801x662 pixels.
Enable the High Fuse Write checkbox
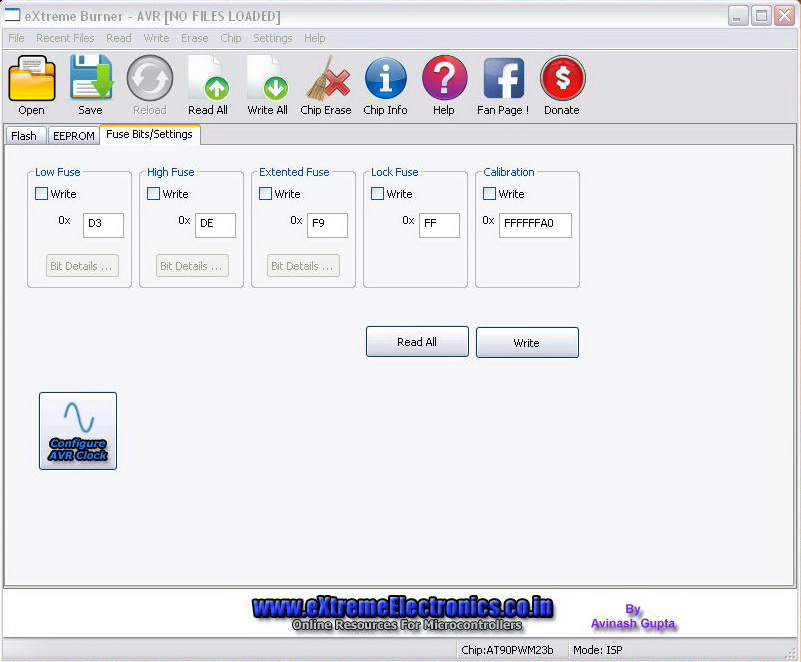click(153, 194)
